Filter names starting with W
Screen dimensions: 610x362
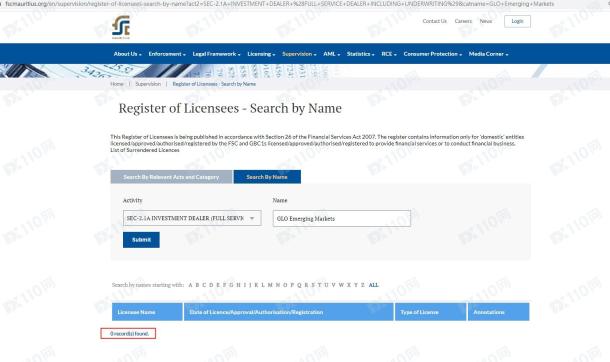(x=341, y=285)
